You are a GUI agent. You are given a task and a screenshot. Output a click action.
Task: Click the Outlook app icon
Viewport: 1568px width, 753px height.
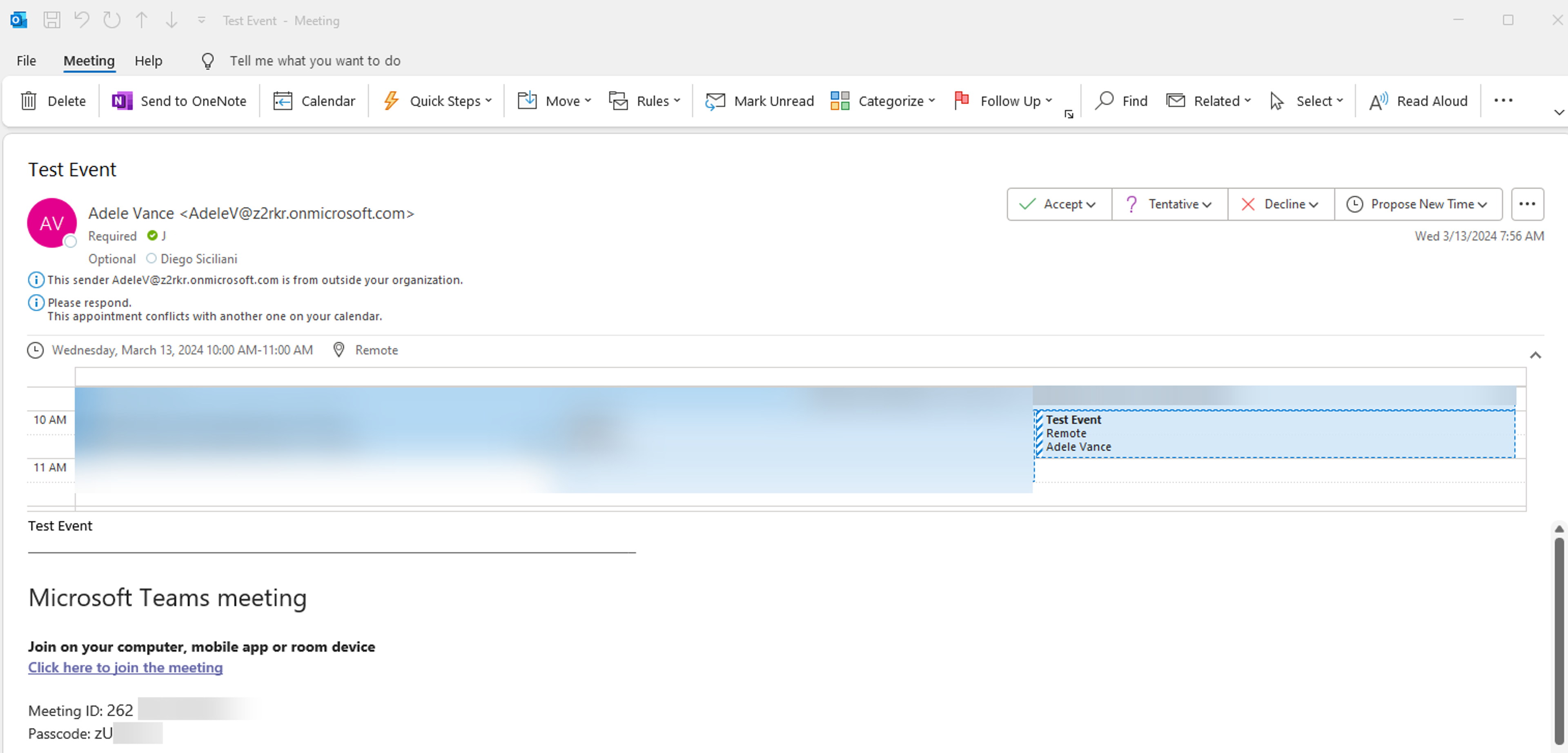tap(18, 20)
